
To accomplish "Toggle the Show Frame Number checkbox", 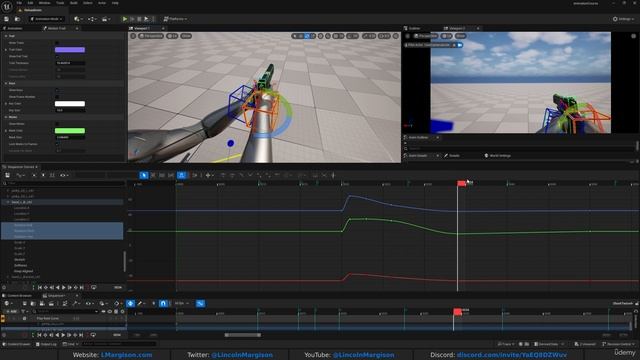I will (57, 97).
